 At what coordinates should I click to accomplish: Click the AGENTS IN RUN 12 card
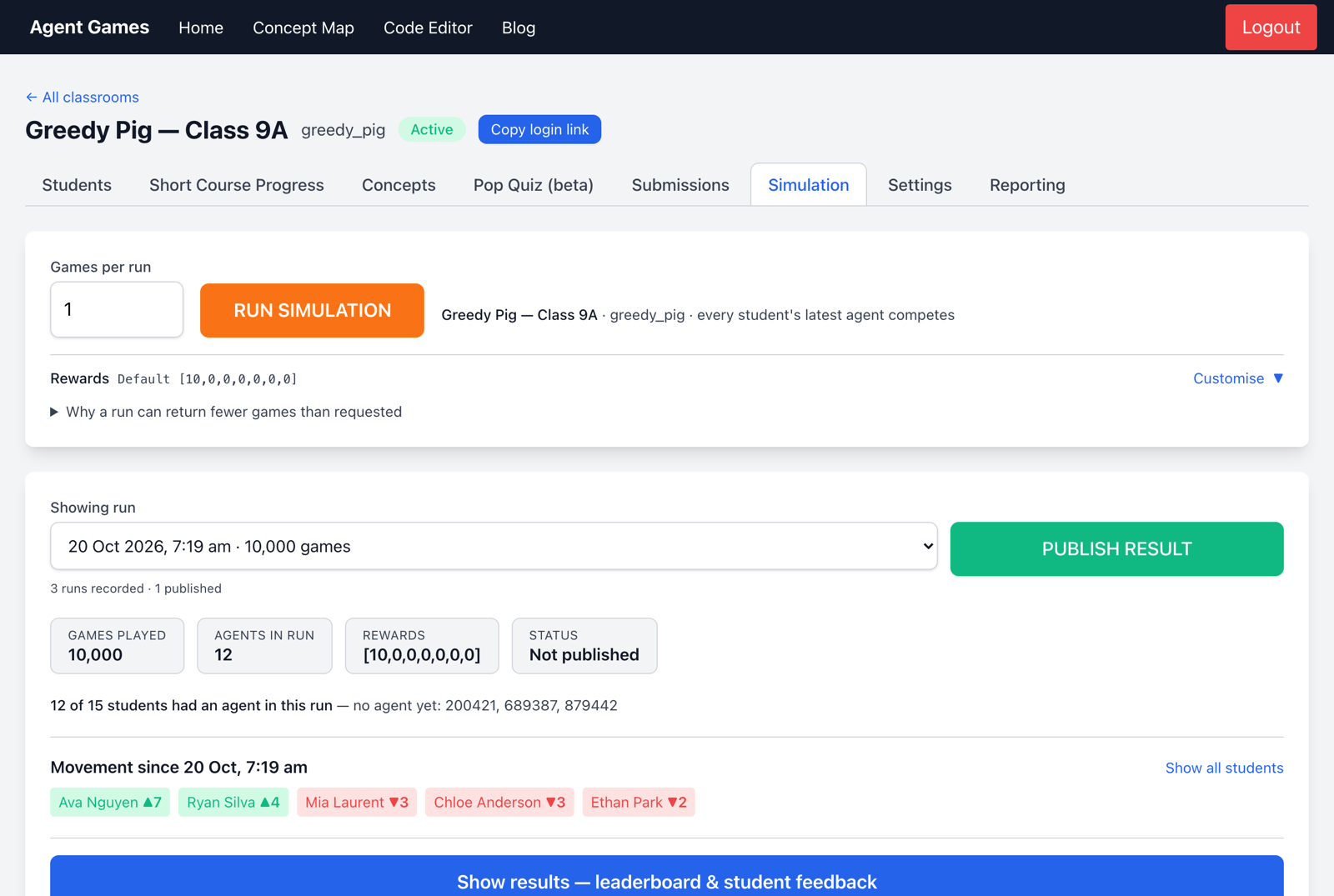coord(264,645)
